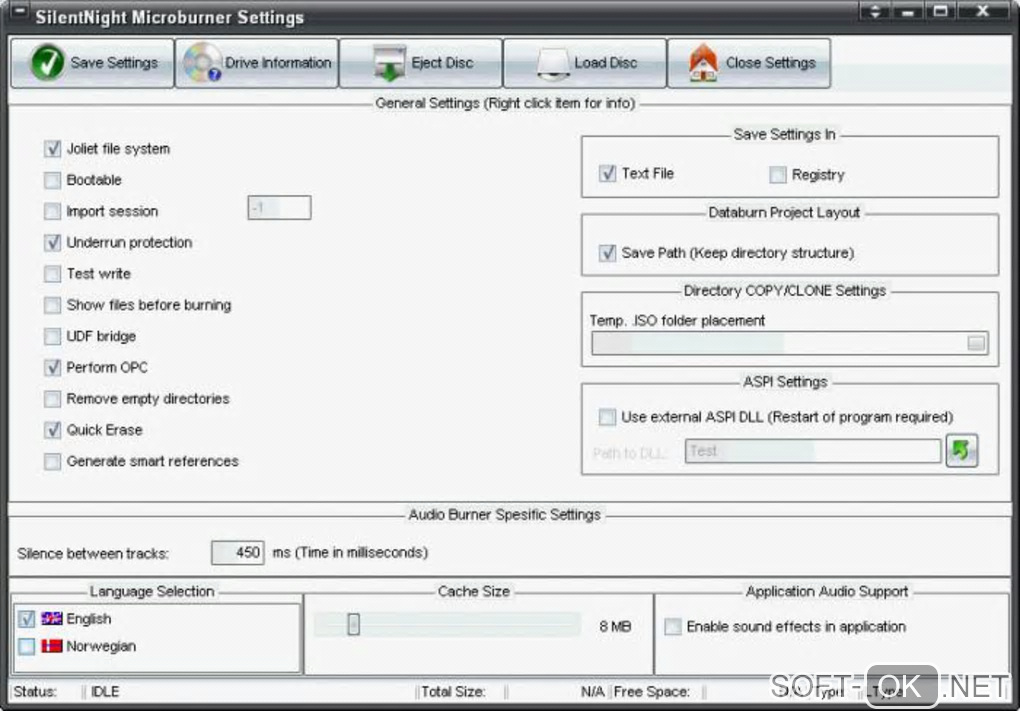
Task: Click the Load Disc drive icon
Action: click(x=553, y=64)
